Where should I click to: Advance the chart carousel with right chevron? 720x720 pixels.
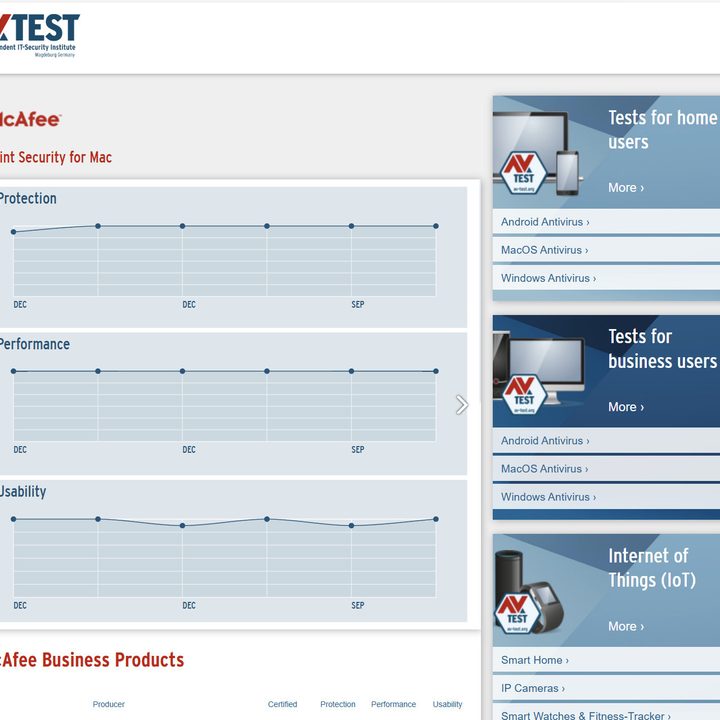(x=461, y=405)
